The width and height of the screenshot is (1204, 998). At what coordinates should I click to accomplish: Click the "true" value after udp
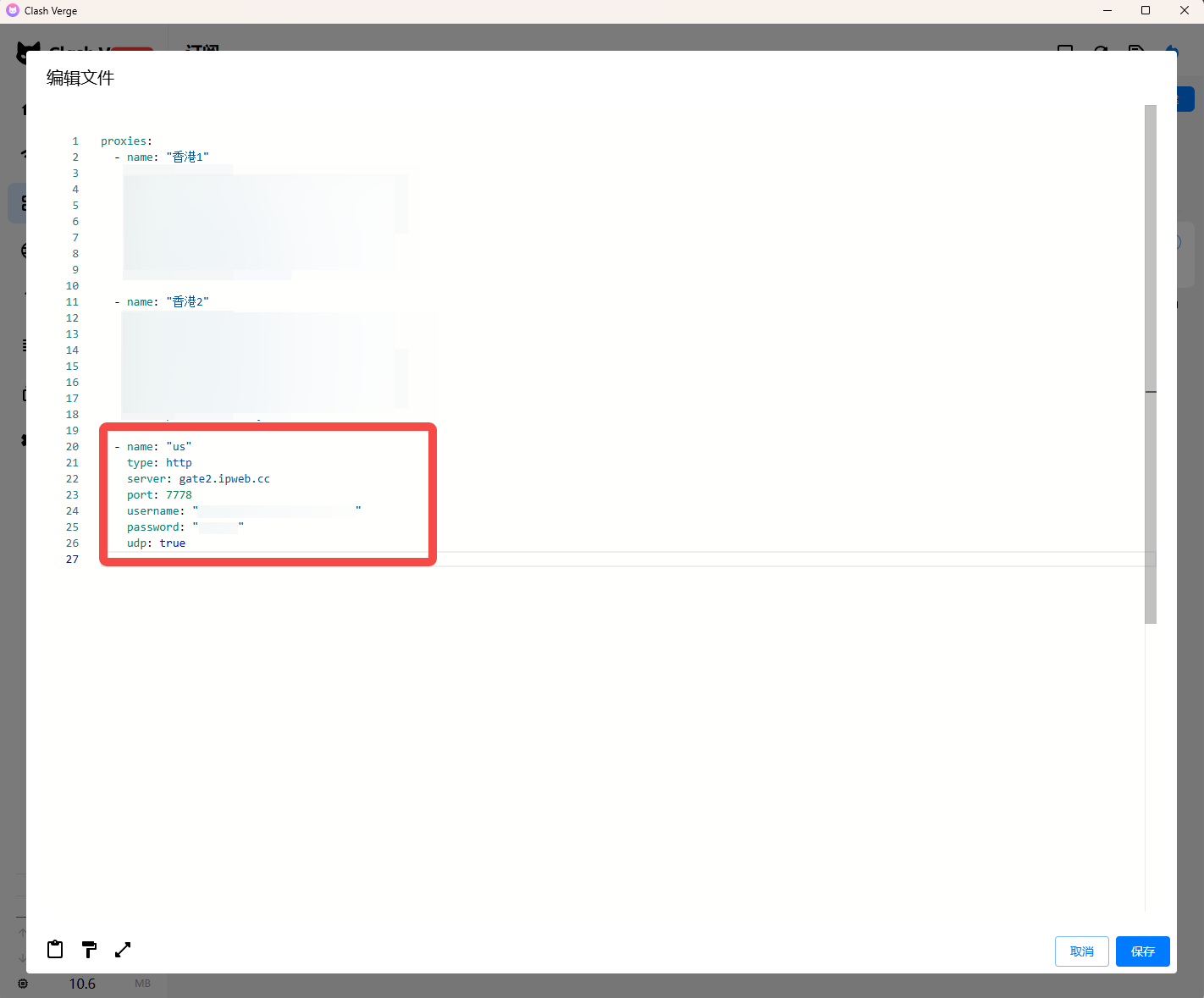pyautogui.click(x=172, y=543)
